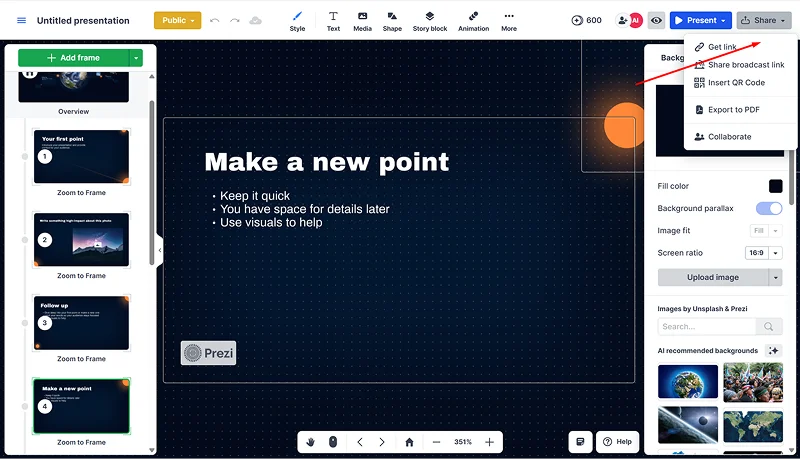Expand the Add frame dropdown arrow
Screen dimensions: 800x459
136,58
